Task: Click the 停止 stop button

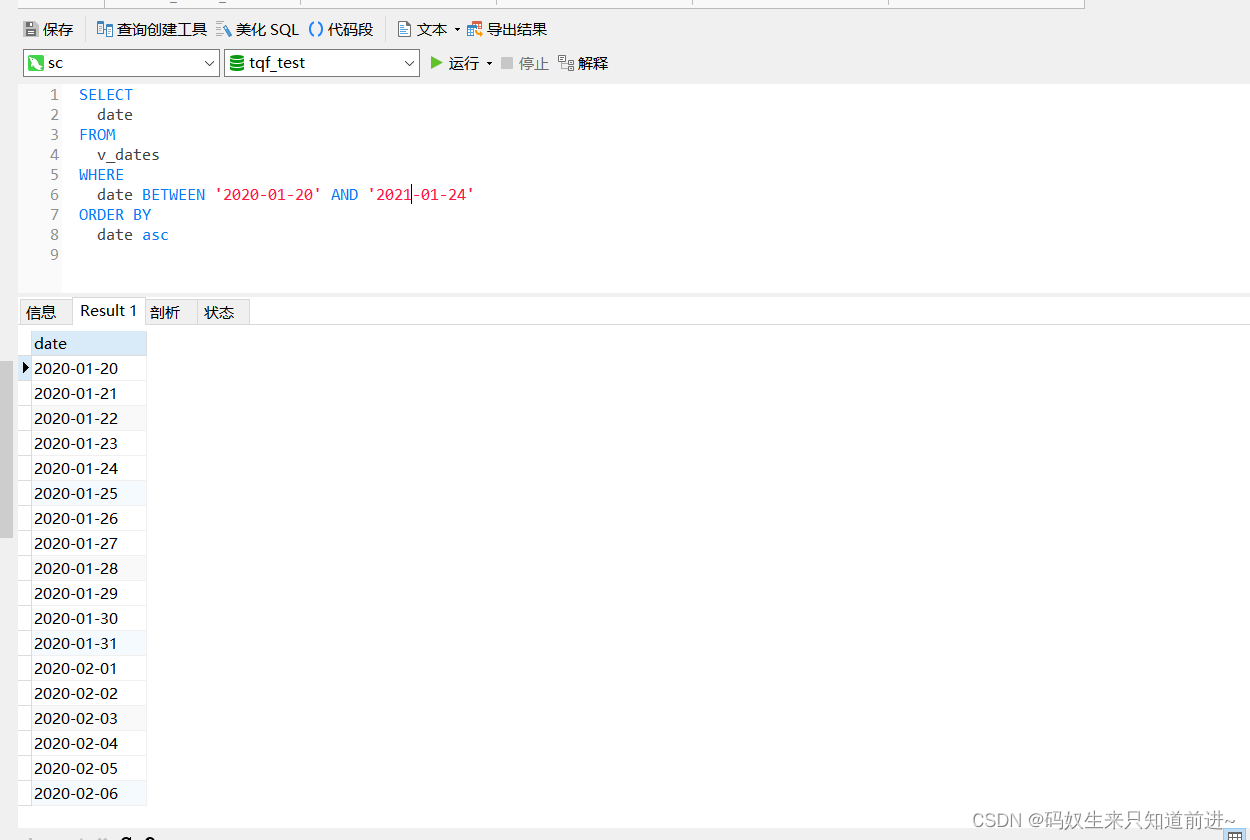Action: [x=525, y=63]
